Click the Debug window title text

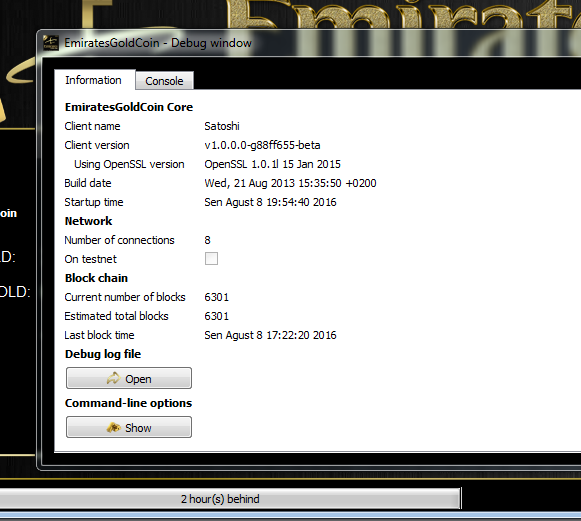tap(158, 43)
